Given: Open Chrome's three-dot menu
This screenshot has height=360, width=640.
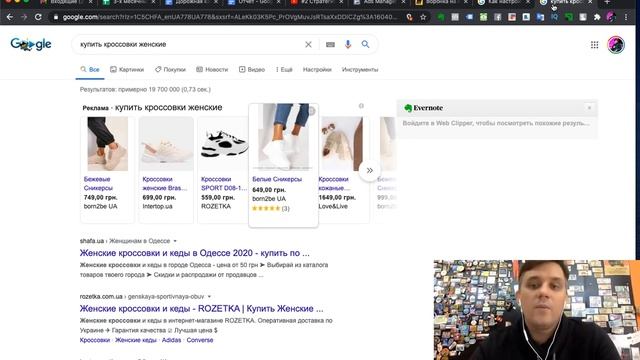Looking at the screenshot, I should pyautogui.click(x=626, y=17).
